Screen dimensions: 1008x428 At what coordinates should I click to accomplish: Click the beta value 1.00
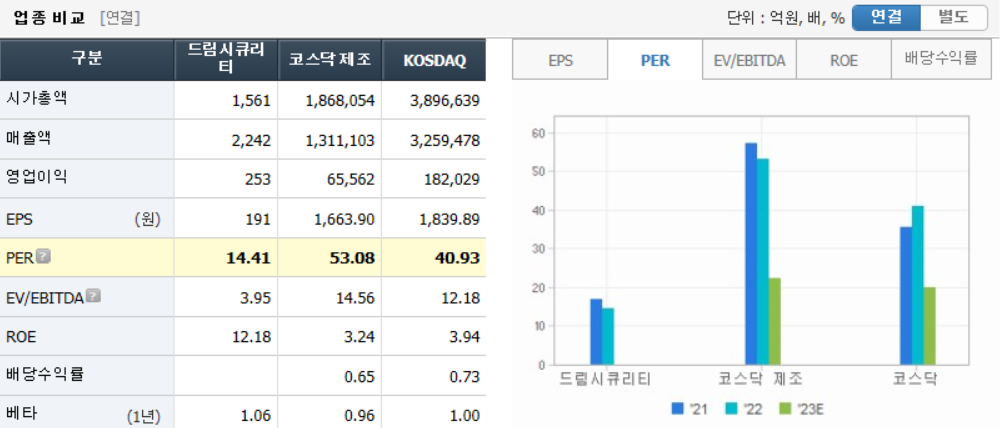(x=463, y=416)
